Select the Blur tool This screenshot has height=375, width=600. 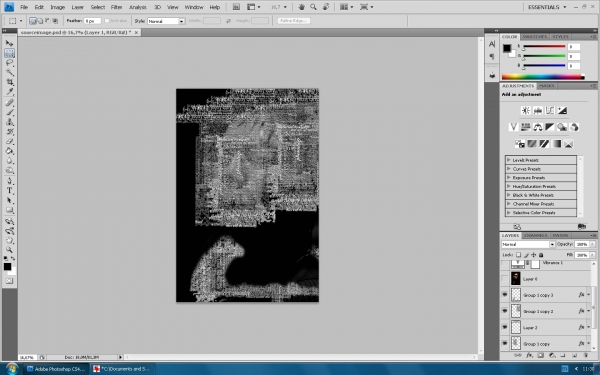pyautogui.click(x=10, y=161)
